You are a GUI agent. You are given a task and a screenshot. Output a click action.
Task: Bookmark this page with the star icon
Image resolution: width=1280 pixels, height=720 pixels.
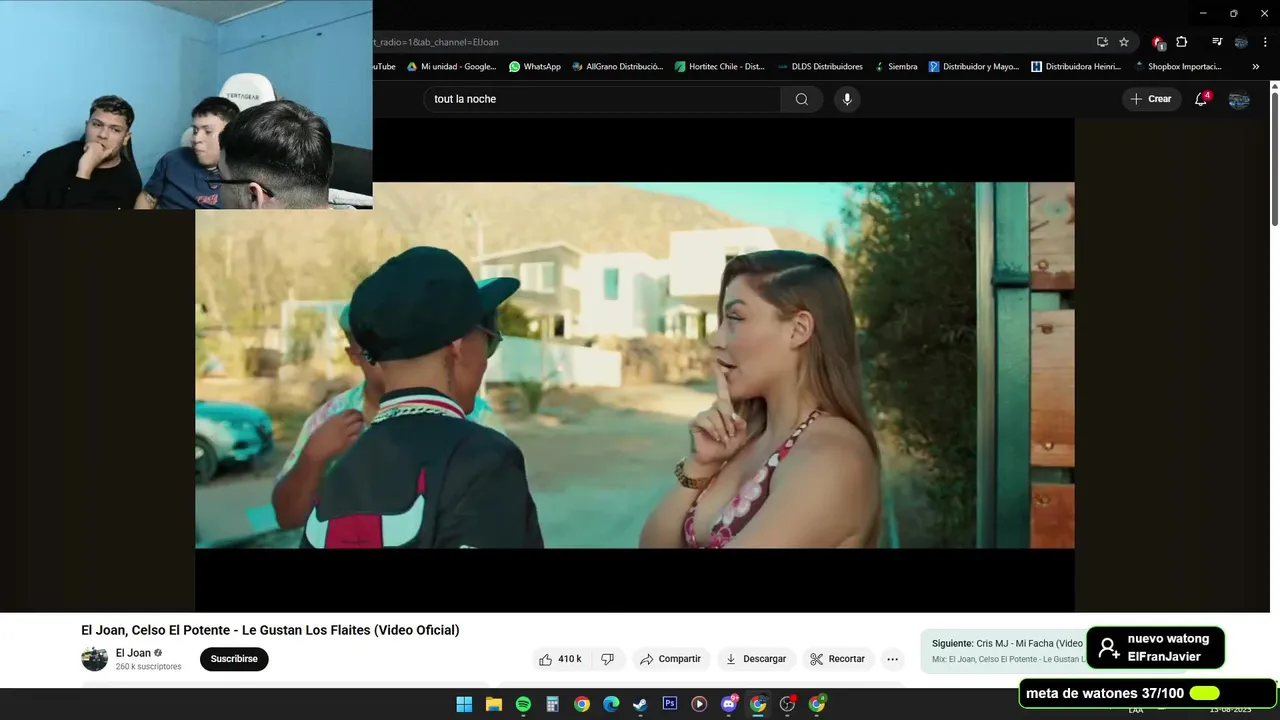(x=1124, y=42)
